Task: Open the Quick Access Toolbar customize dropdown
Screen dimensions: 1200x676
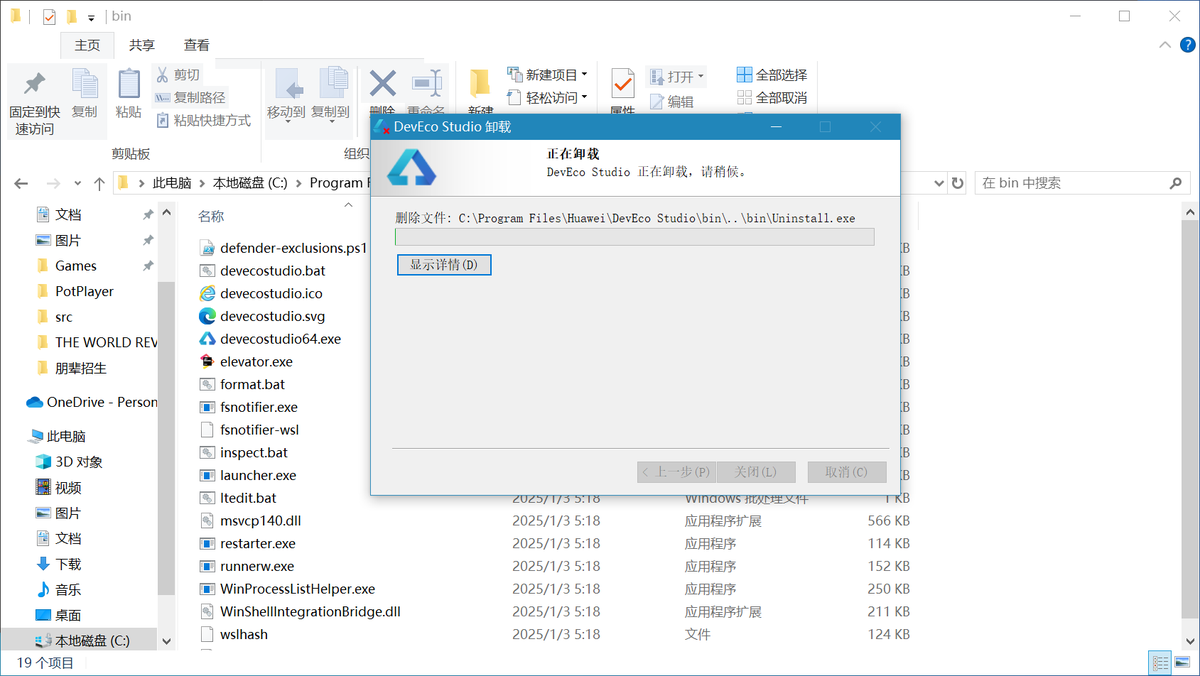Action: pos(91,17)
